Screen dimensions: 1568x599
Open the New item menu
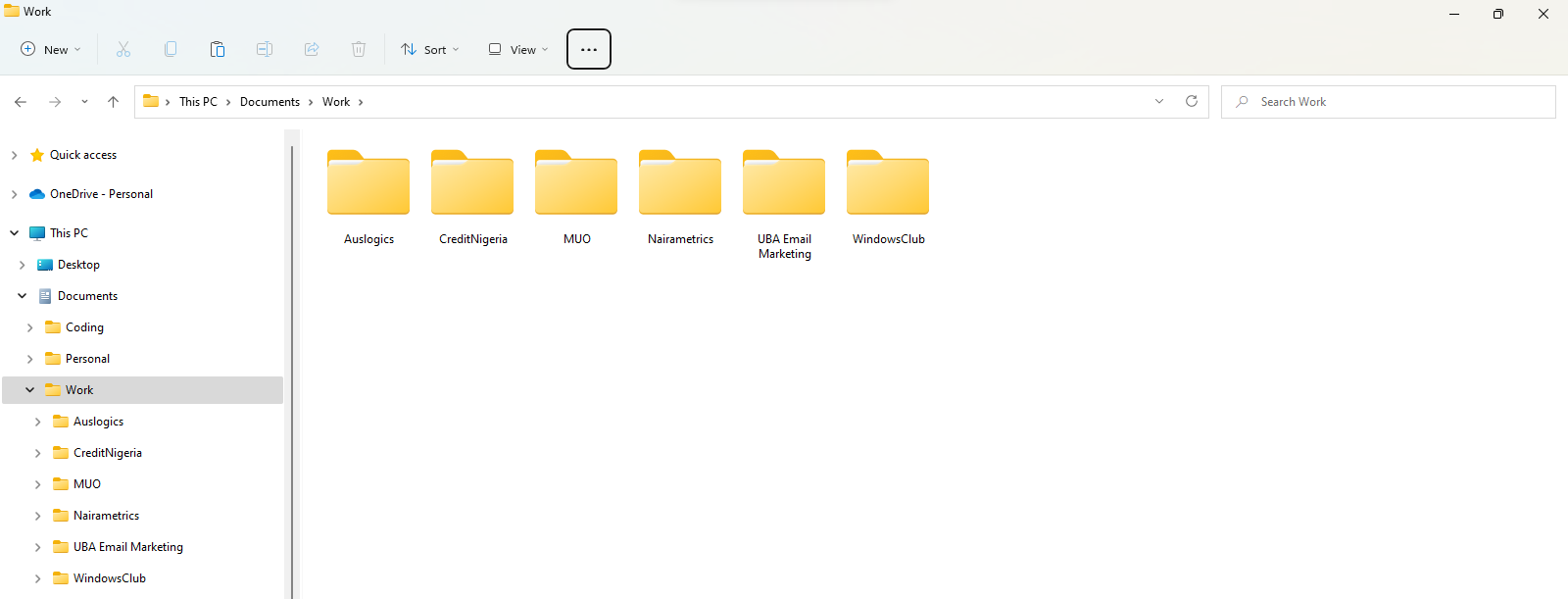pos(50,49)
